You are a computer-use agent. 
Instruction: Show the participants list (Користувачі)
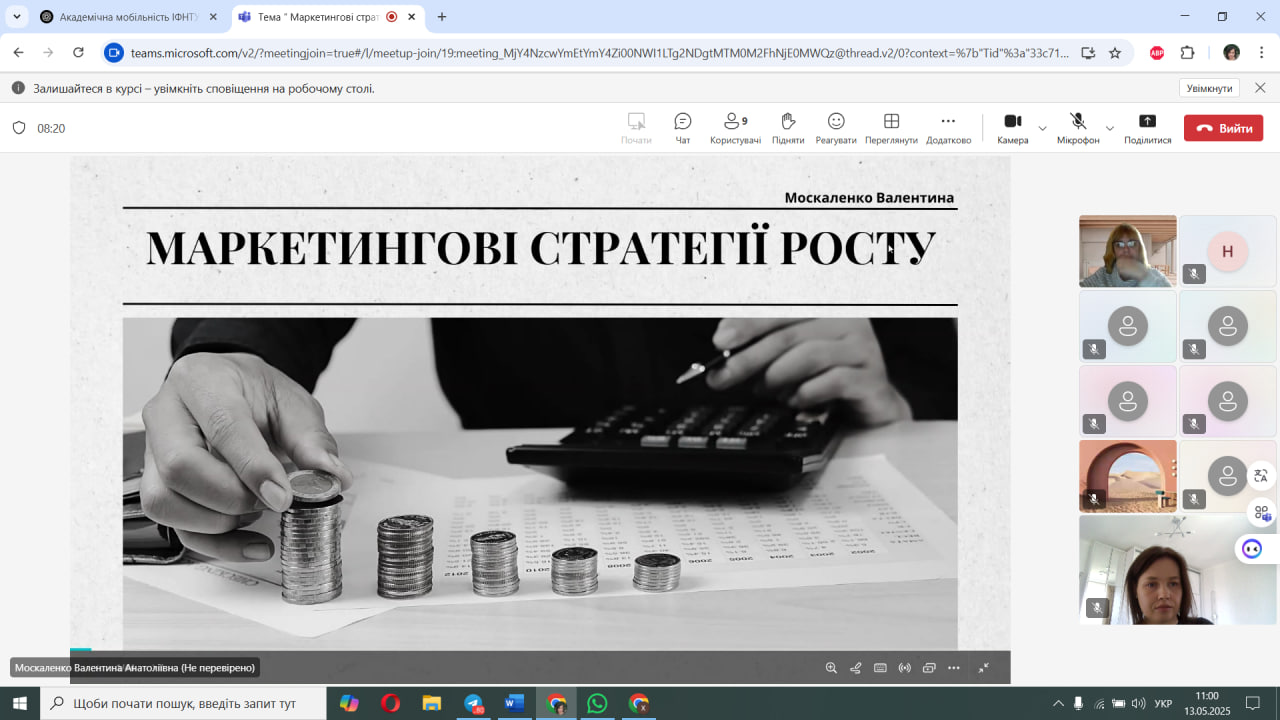(735, 127)
